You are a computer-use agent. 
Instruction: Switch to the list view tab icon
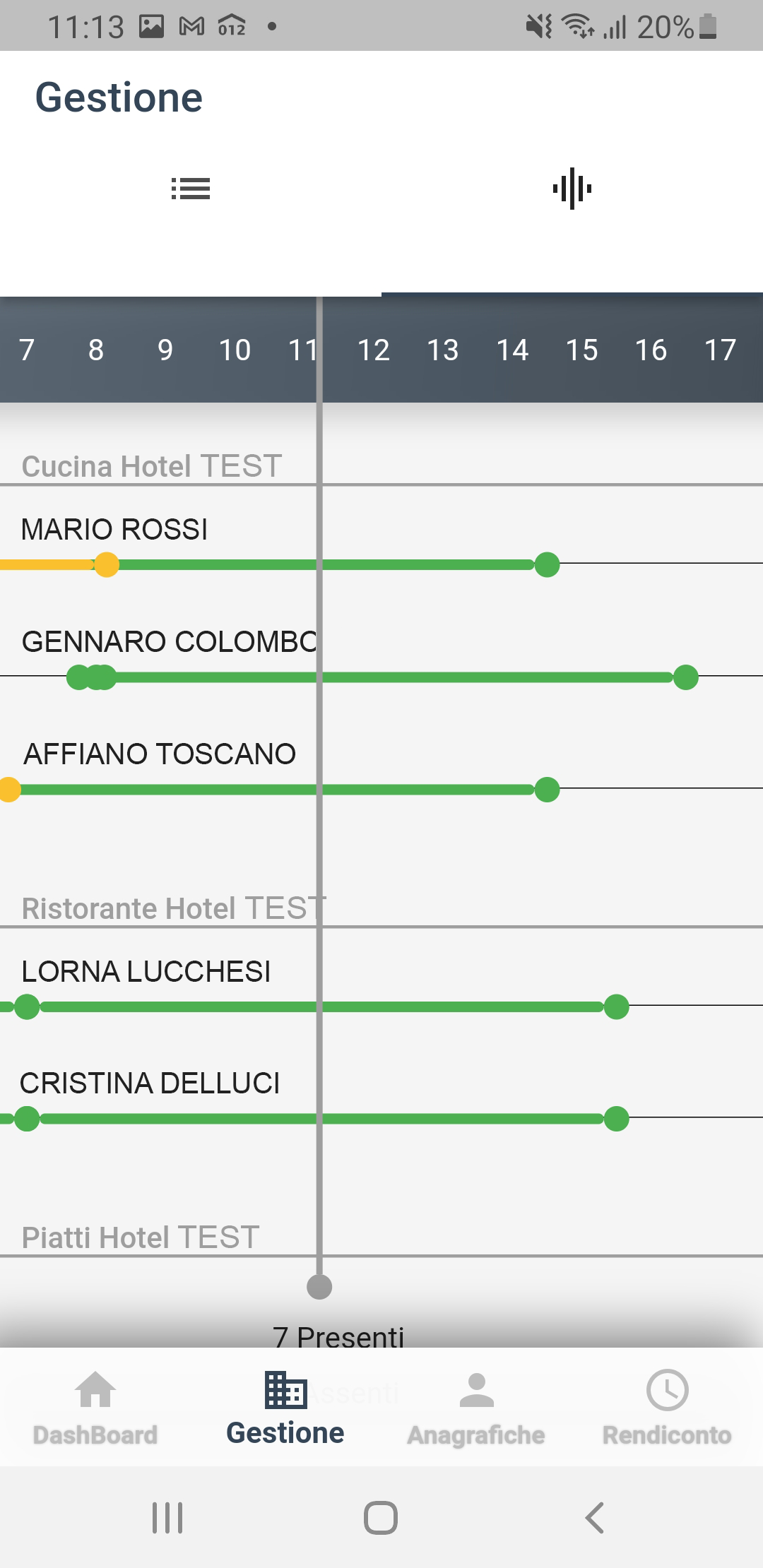[191, 189]
